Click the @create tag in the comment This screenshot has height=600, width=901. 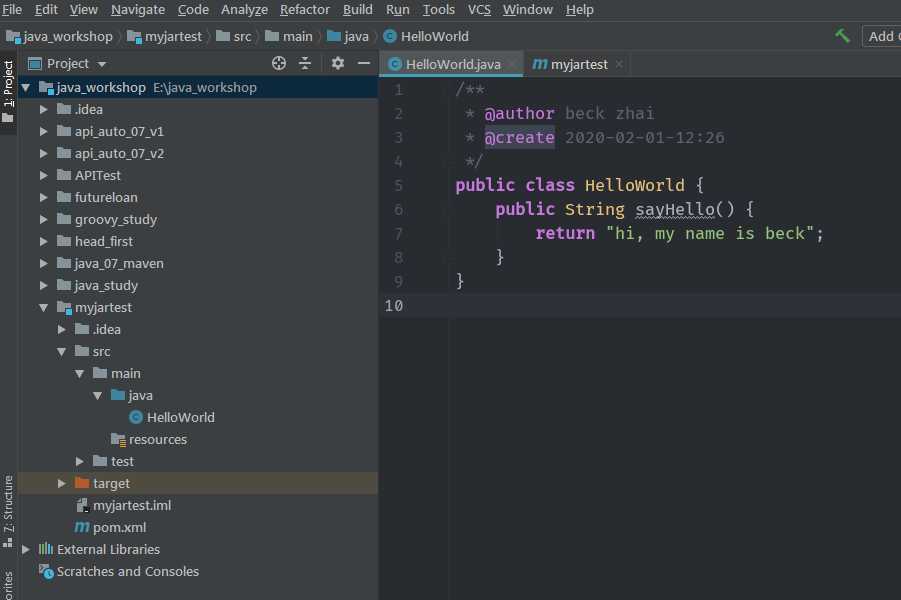[519, 137]
